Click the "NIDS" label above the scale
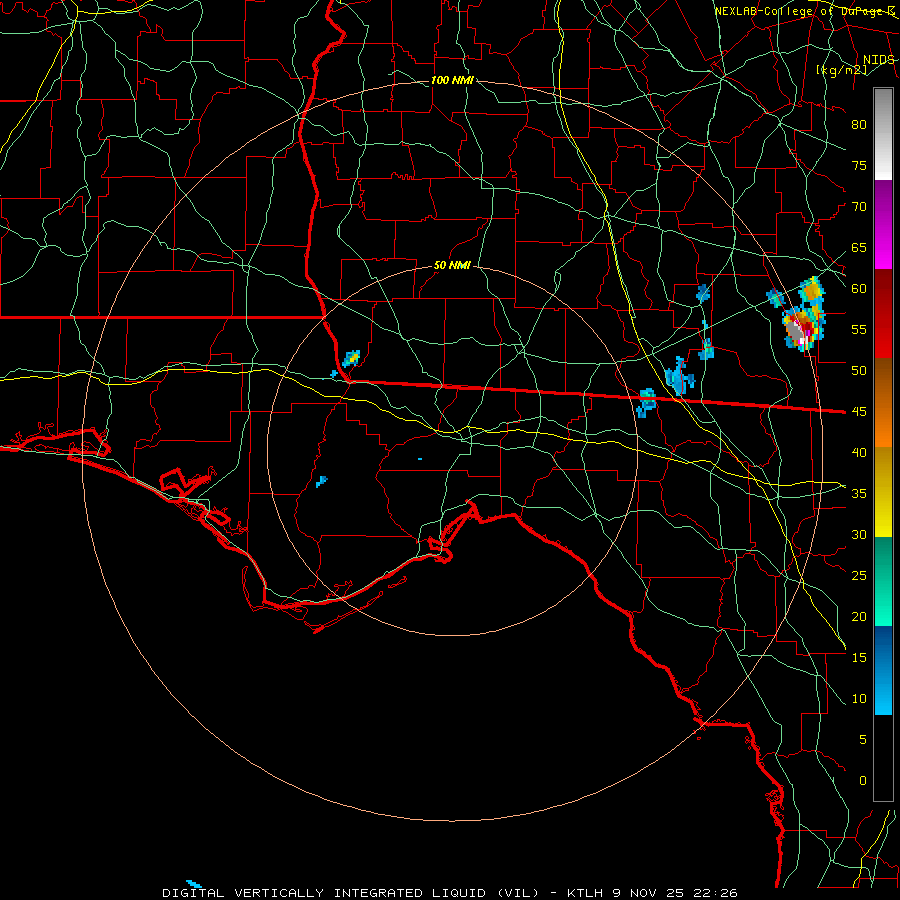900x900 pixels. click(879, 60)
